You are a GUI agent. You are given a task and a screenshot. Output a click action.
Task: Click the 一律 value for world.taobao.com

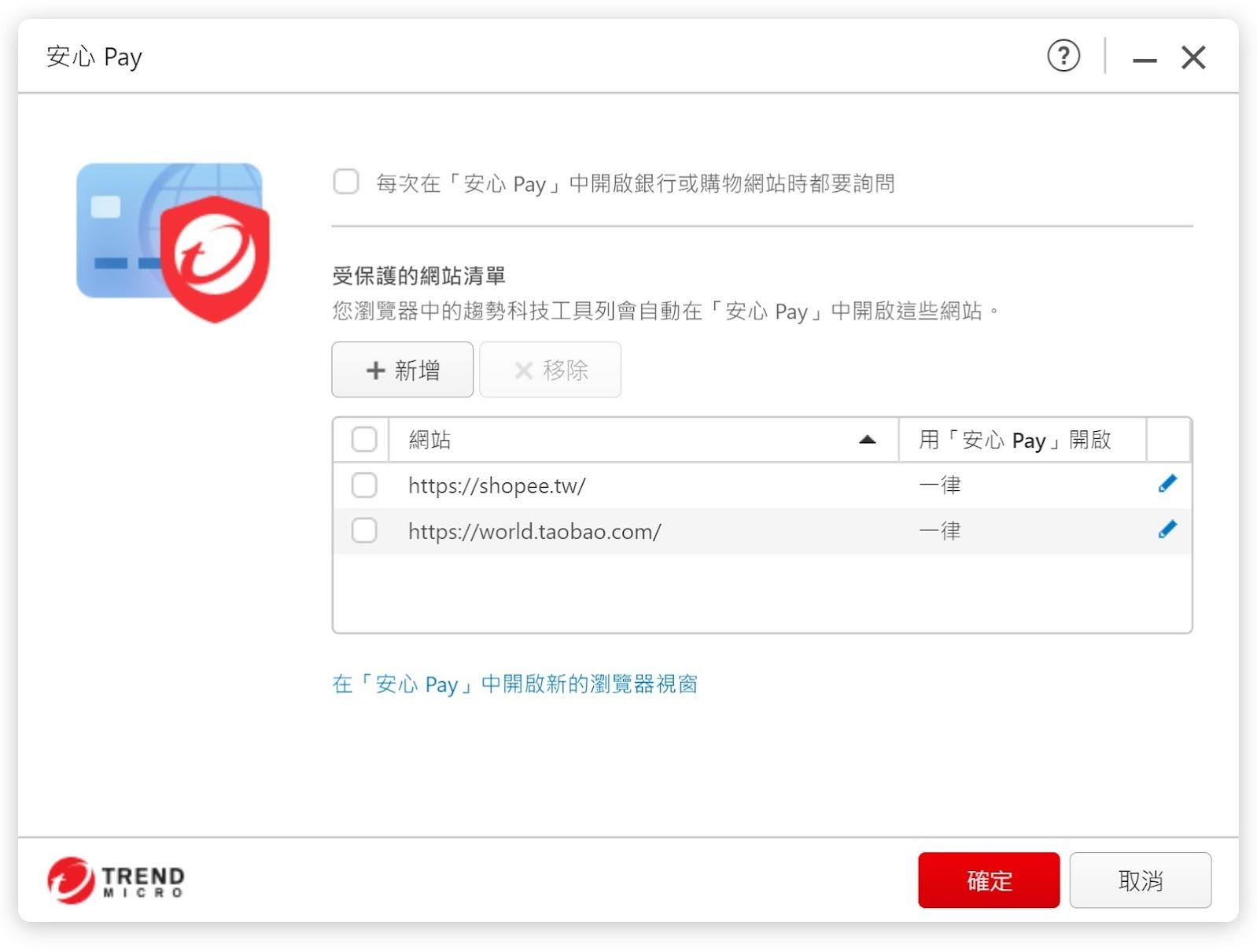click(940, 530)
